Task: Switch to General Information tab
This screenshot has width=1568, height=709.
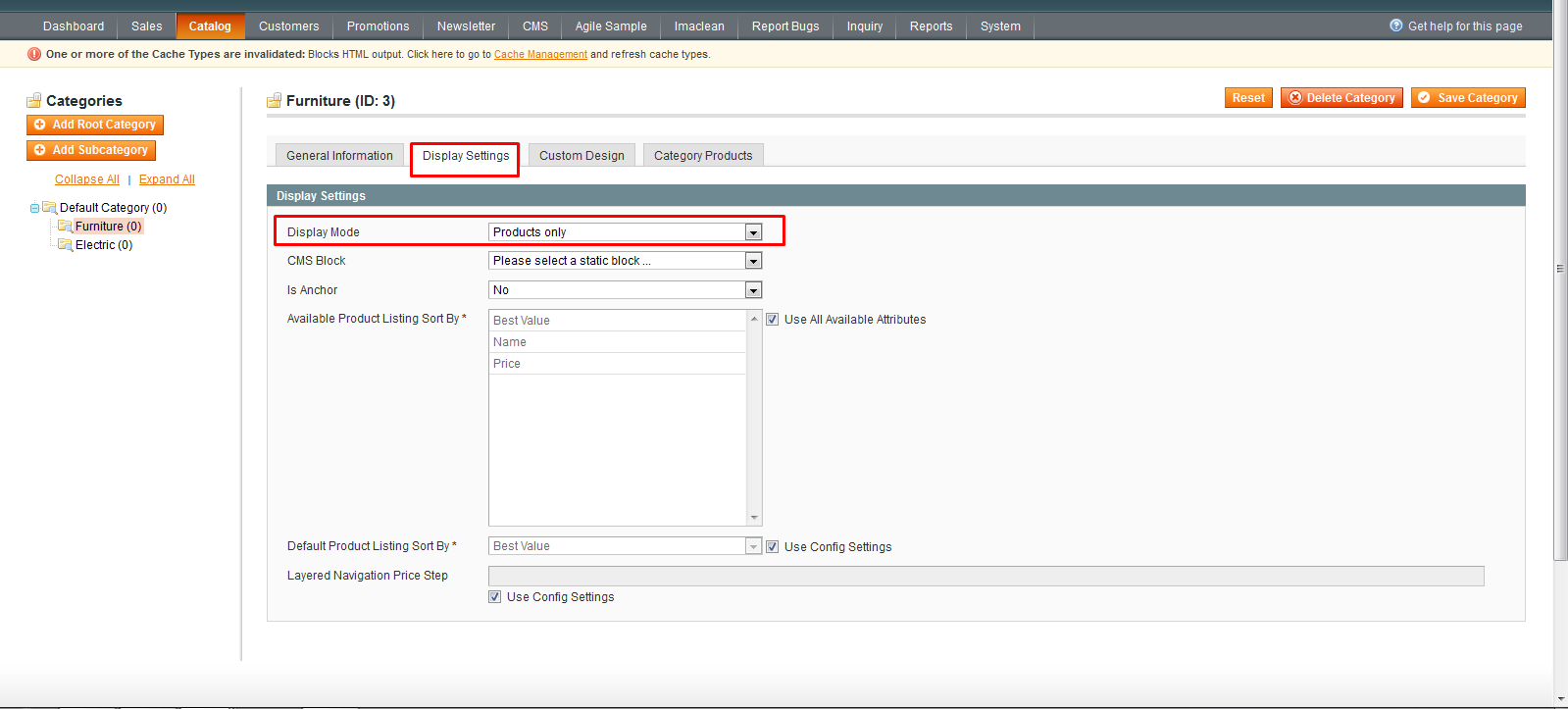Action: click(x=339, y=155)
